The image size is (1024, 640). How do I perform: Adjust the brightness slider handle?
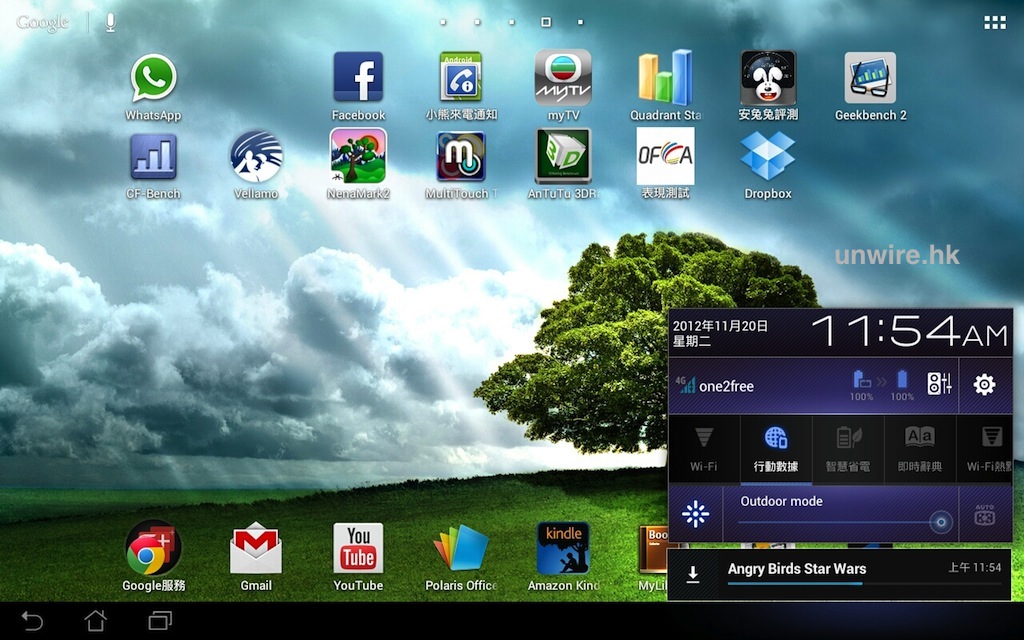click(939, 521)
